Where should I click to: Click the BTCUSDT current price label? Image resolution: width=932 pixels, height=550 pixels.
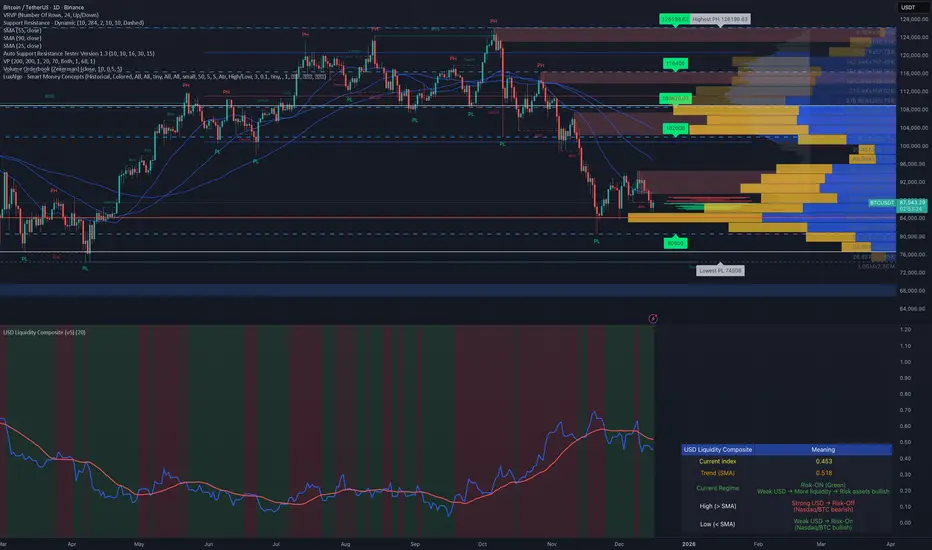click(882, 203)
